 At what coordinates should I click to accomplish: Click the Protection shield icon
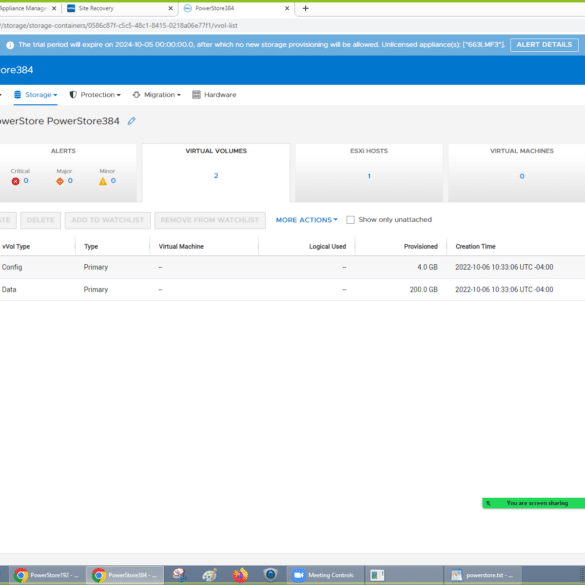click(x=73, y=95)
